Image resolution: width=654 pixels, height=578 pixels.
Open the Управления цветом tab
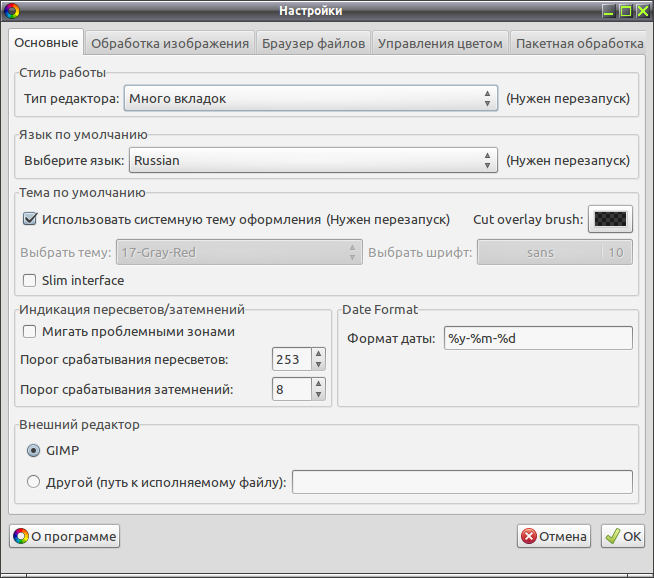tap(440, 43)
